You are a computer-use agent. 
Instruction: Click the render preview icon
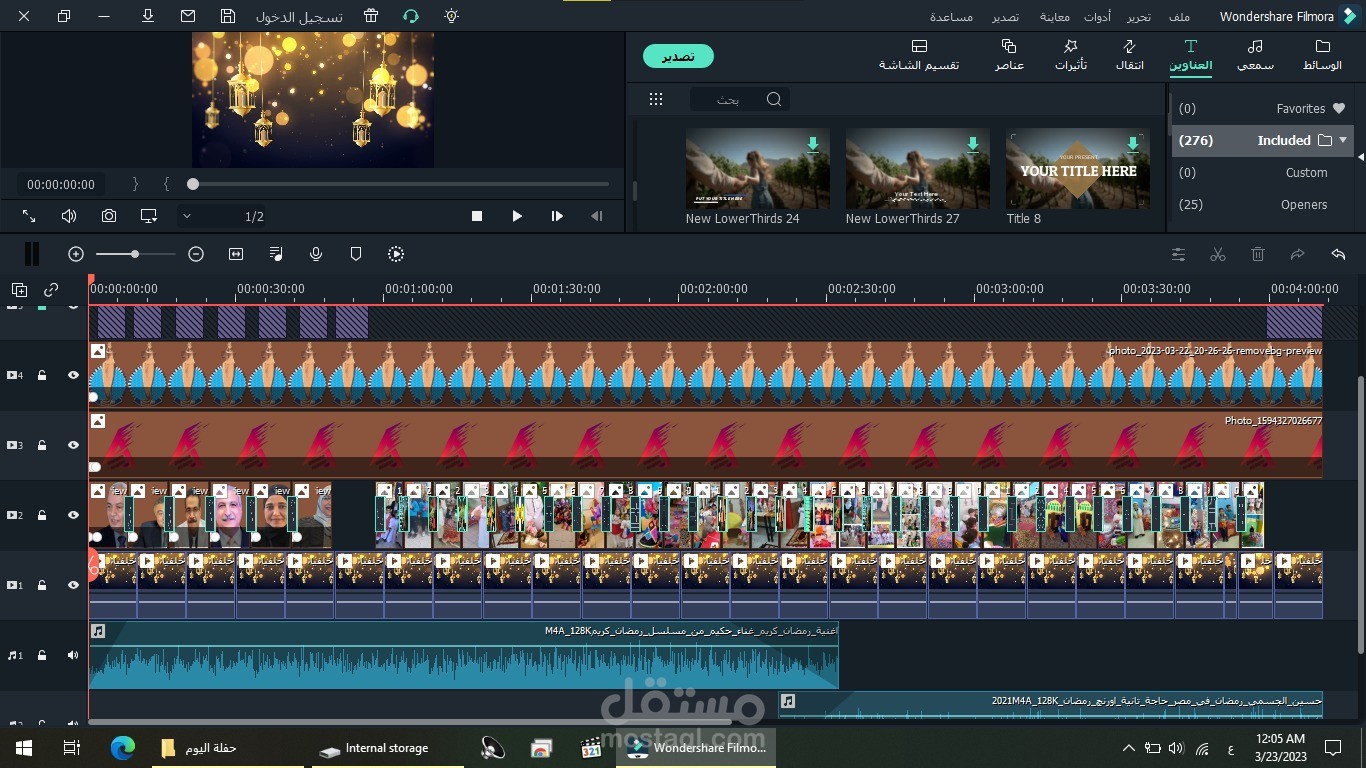tap(396, 254)
